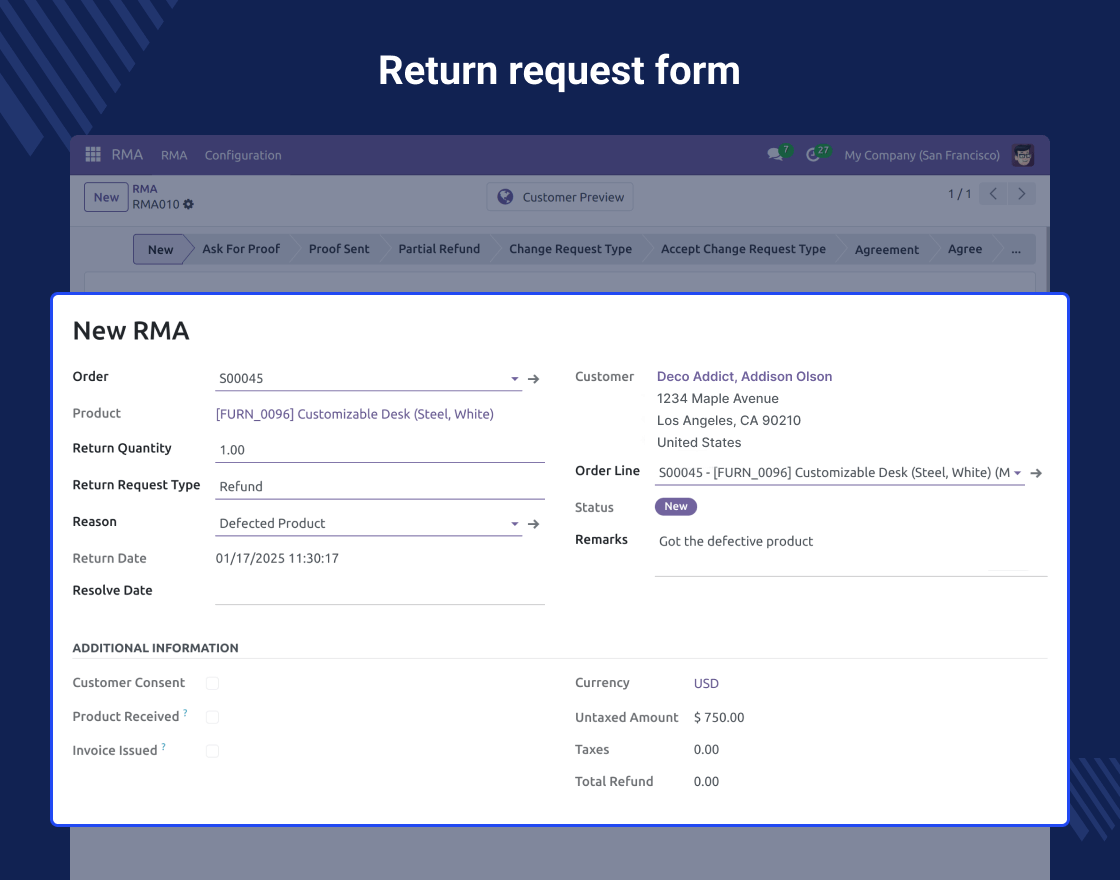The image size is (1120, 880).
Task: Open My Company (San Francisco) switcher
Action: tap(921, 155)
